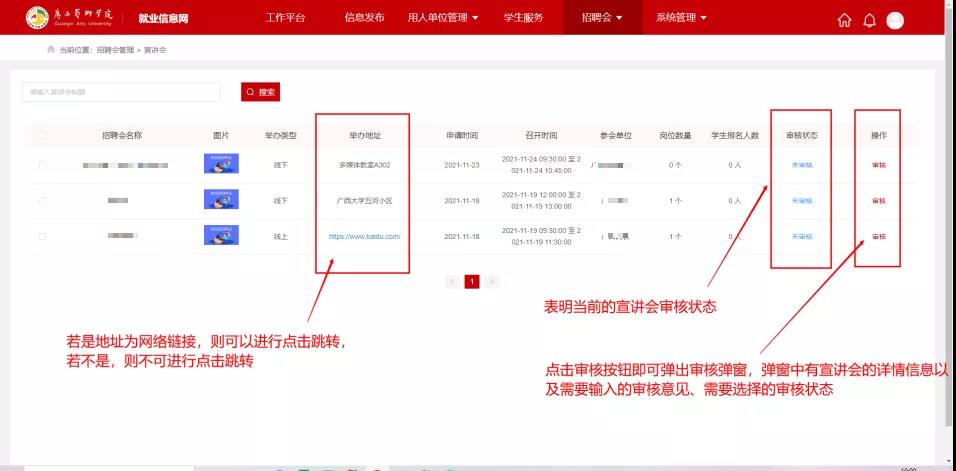The width and height of the screenshot is (956, 471).
Task: Open the 工作平台 menu item
Action: (285, 18)
